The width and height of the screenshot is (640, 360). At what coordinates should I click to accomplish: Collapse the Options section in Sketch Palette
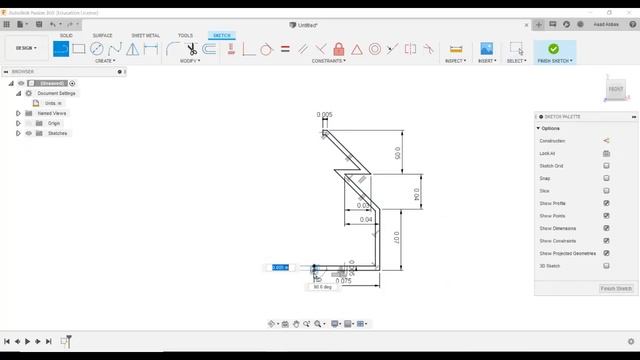click(538, 128)
